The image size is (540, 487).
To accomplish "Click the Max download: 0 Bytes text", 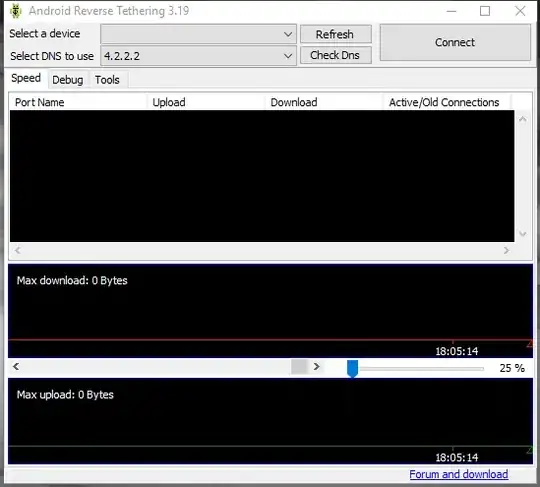I will coord(72,280).
